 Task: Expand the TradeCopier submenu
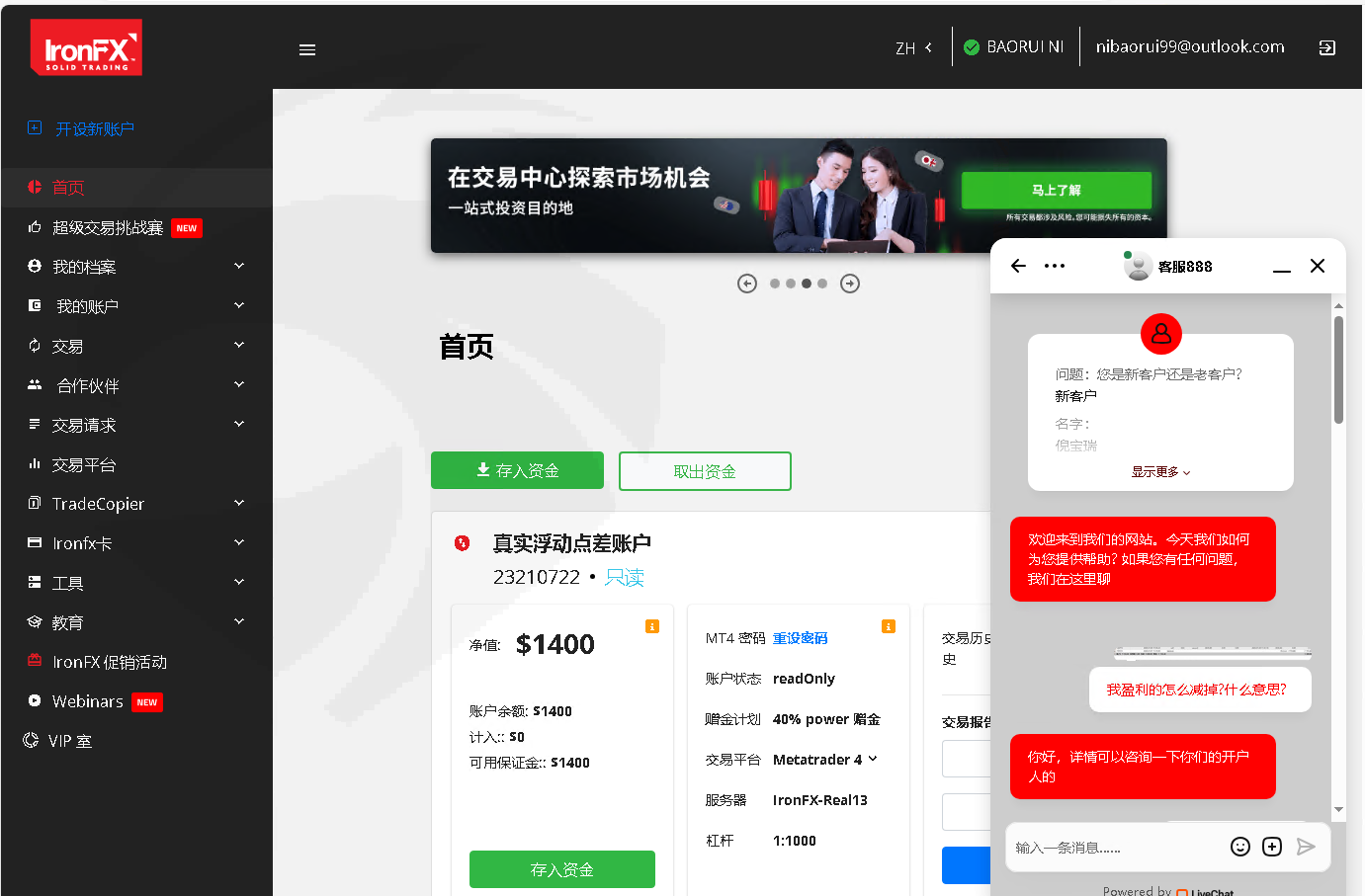[x=239, y=503]
